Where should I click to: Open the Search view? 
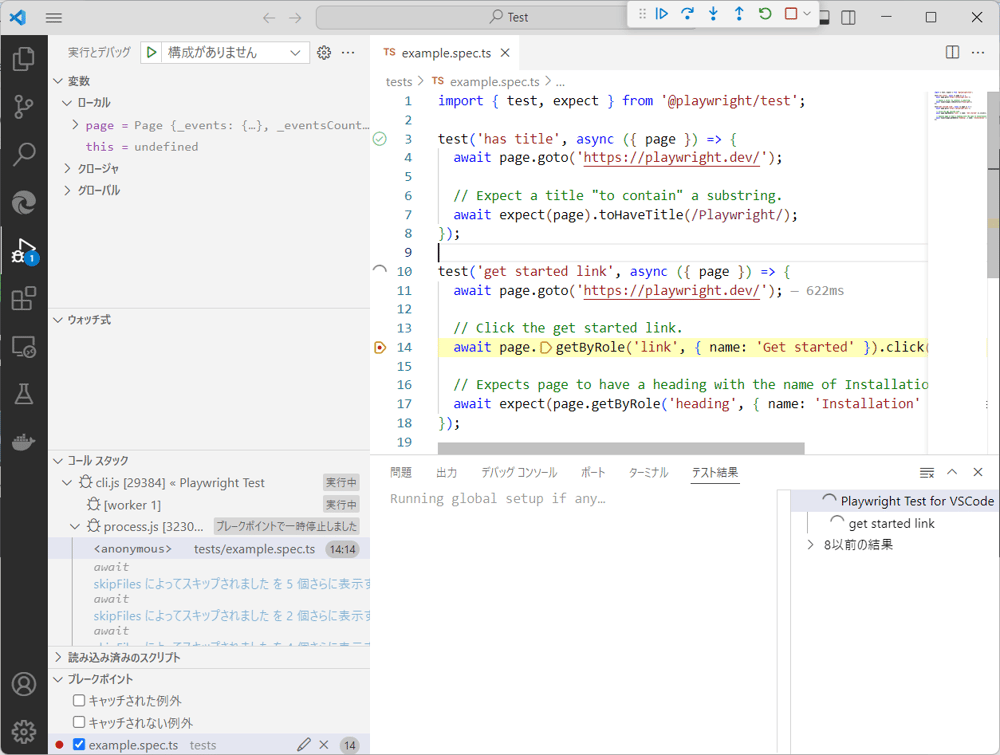click(x=24, y=154)
